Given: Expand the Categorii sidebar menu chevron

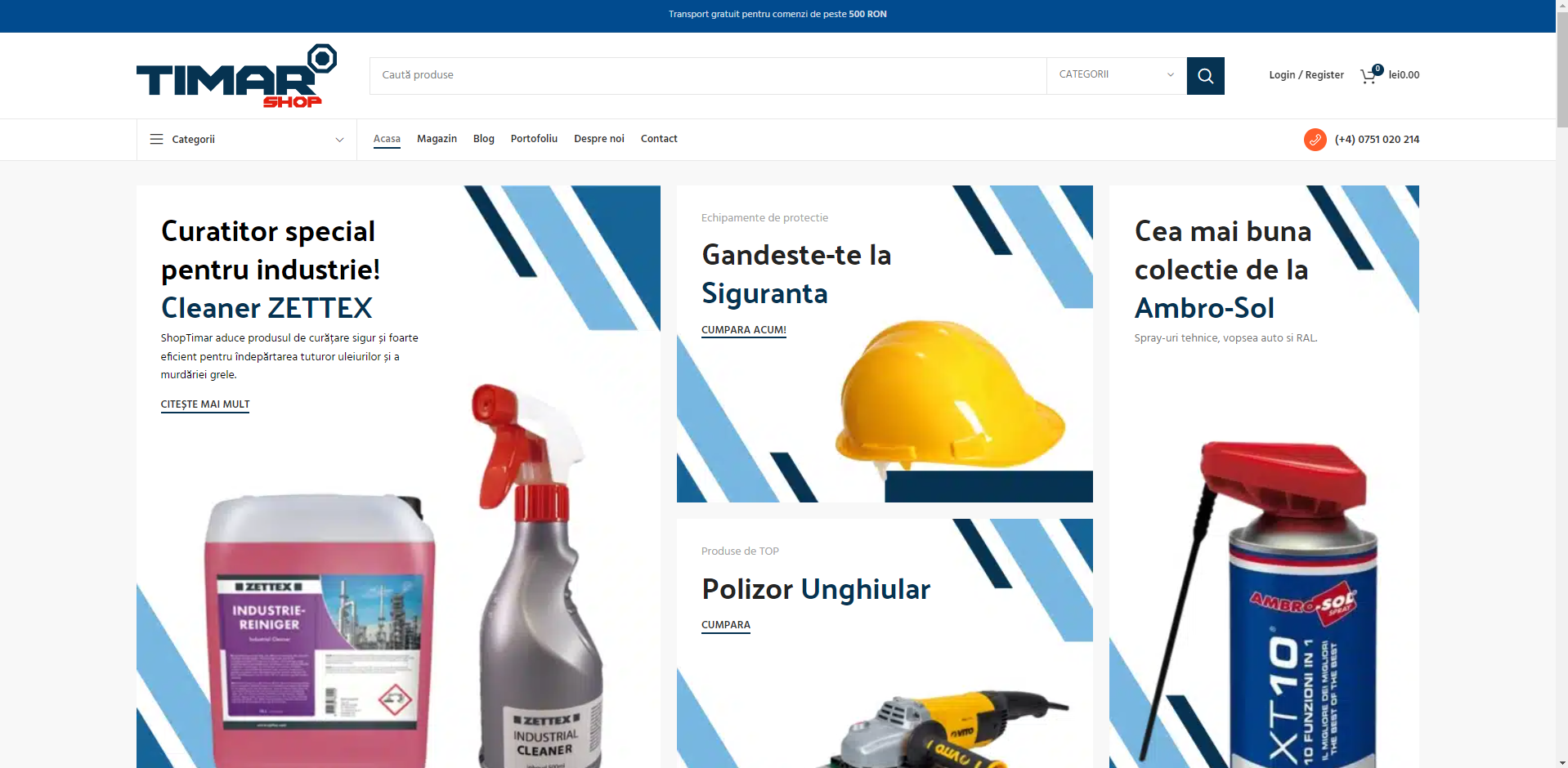Looking at the screenshot, I should (x=339, y=140).
